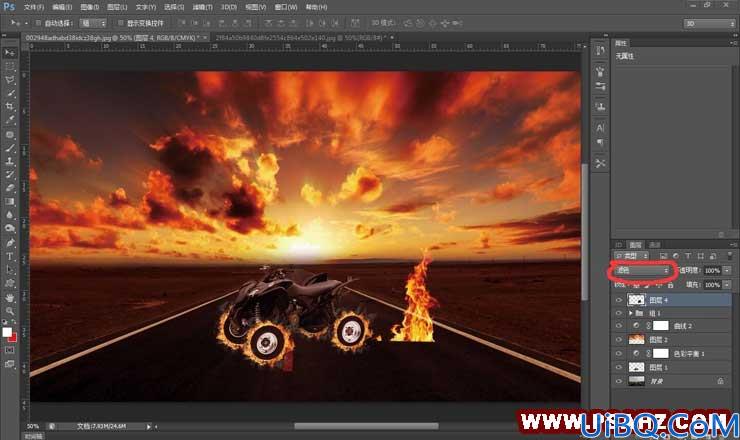
Task: Hide the 背景 layer visibility eye
Action: pos(619,381)
